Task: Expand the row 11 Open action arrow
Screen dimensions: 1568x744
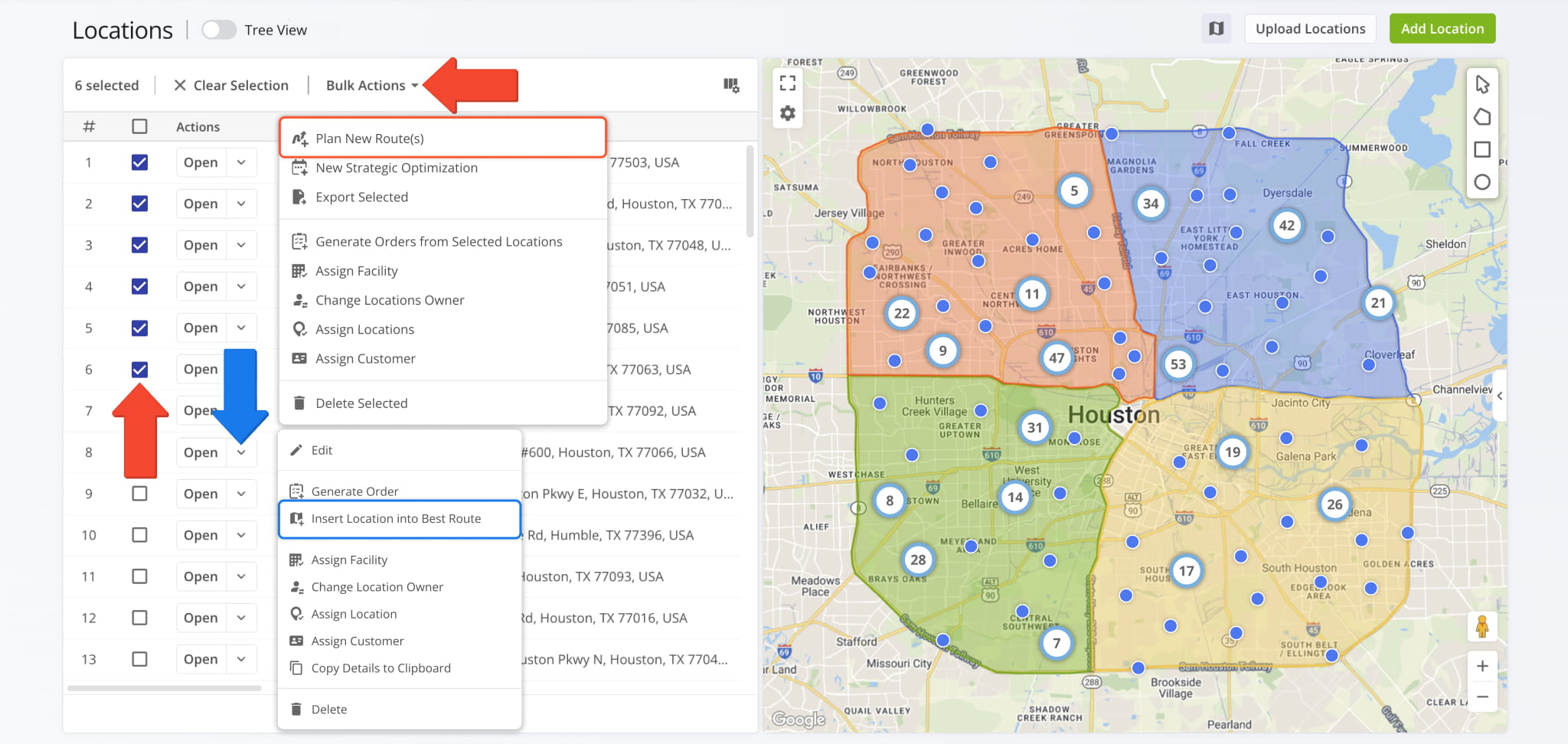Action: tap(241, 576)
